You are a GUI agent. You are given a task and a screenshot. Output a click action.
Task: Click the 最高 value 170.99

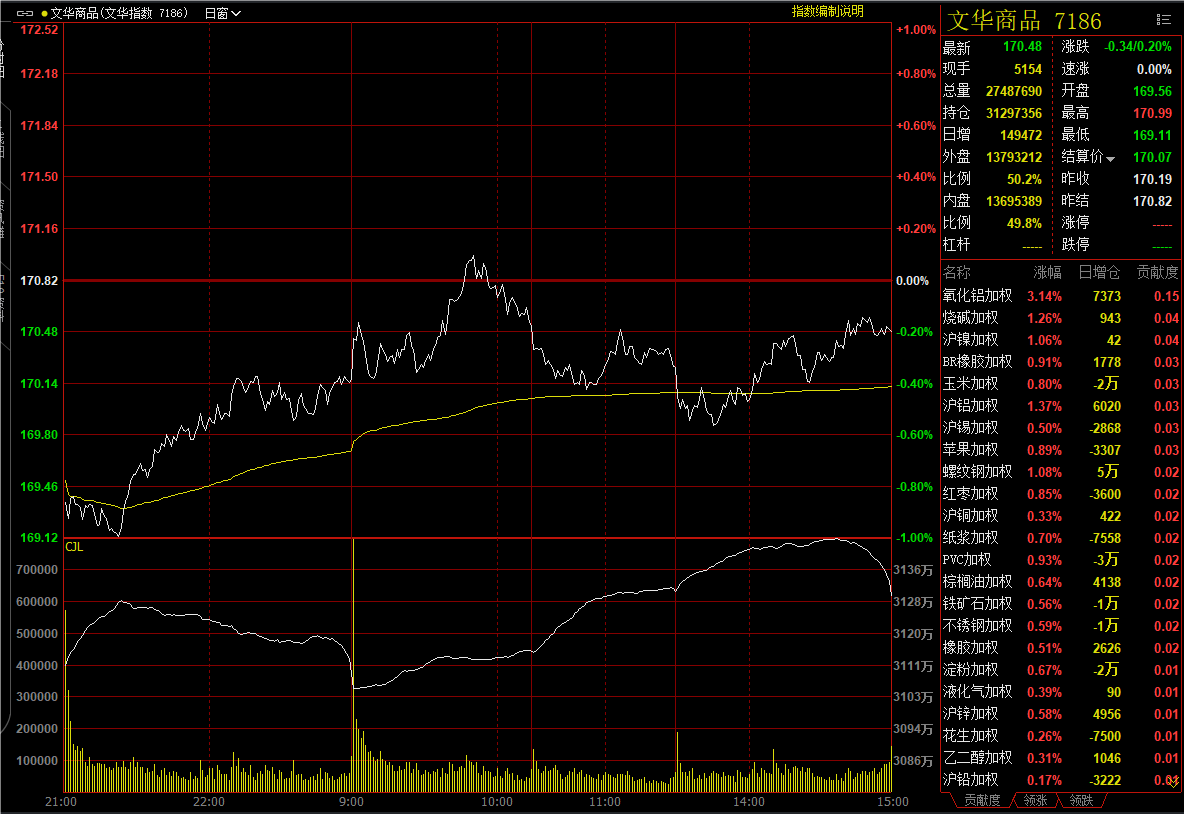click(1152, 113)
